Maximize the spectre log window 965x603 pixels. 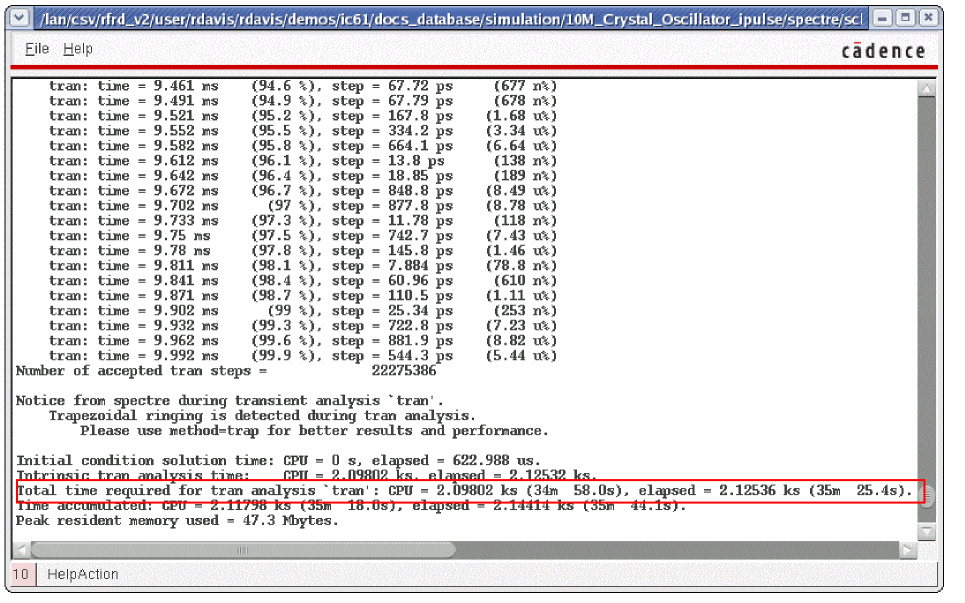point(905,18)
